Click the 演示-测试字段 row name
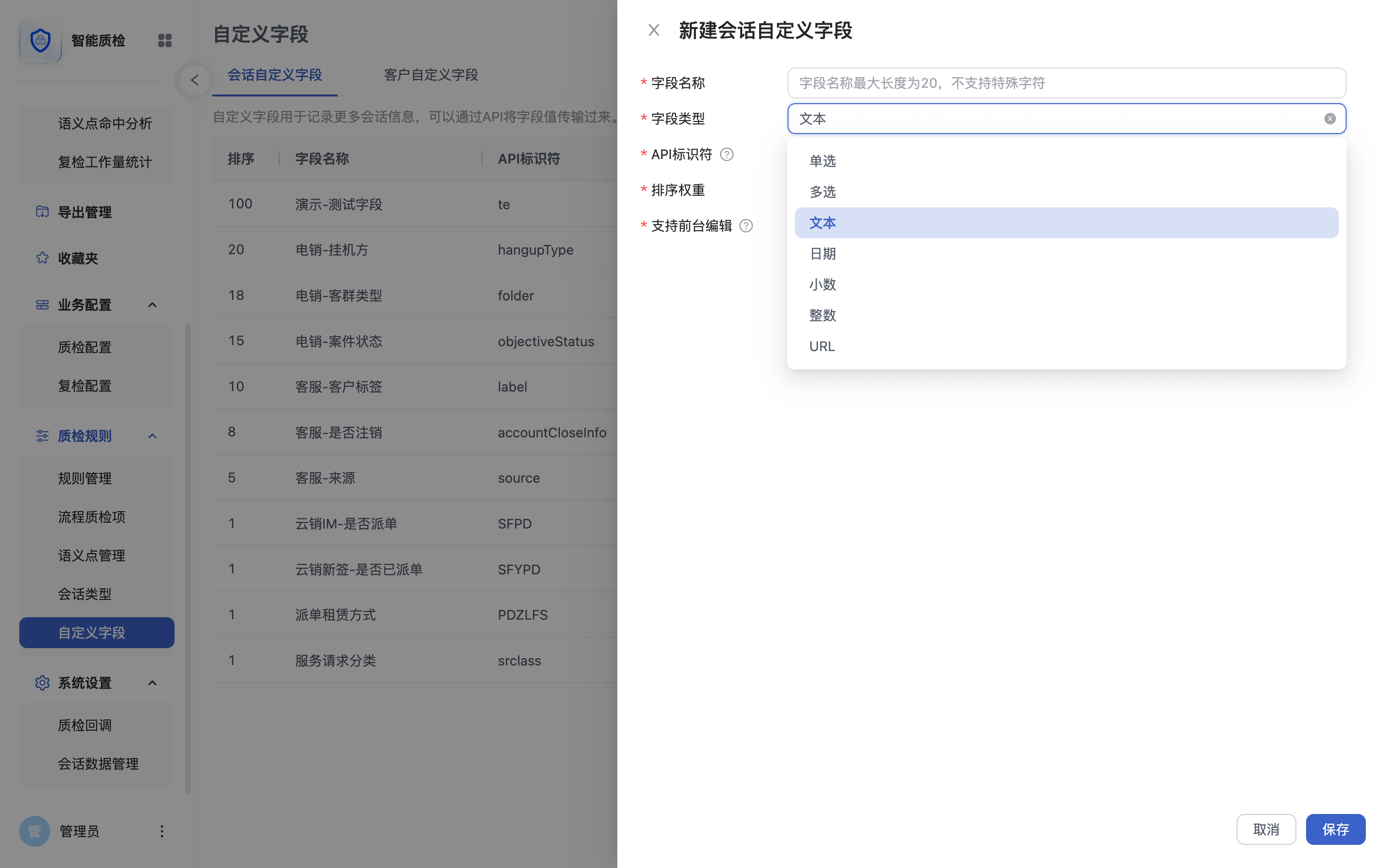The height and width of the screenshot is (868, 1389). tap(339, 204)
